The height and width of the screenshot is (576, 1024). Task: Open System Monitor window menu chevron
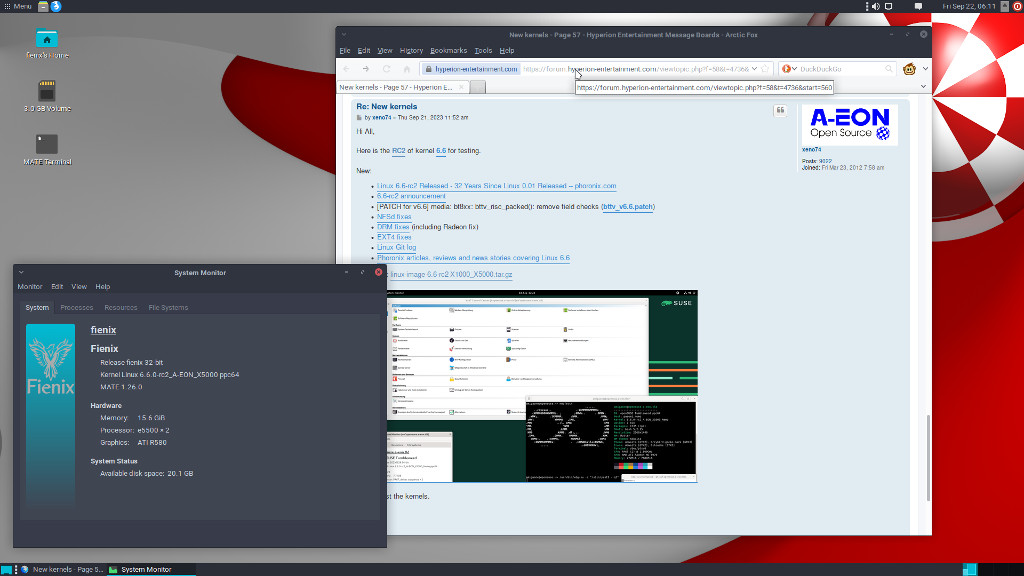point(21,272)
